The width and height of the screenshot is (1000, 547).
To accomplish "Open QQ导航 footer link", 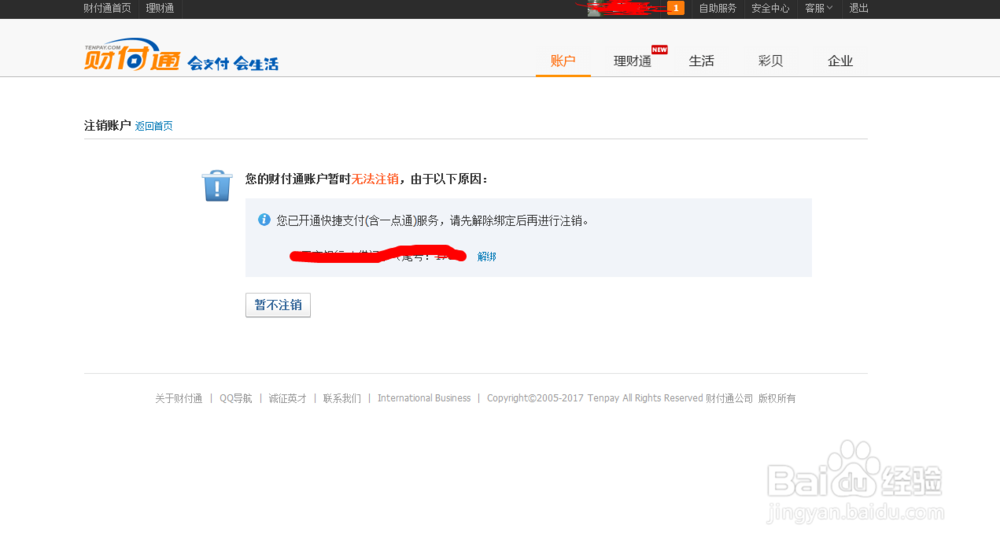I will [235, 398].
